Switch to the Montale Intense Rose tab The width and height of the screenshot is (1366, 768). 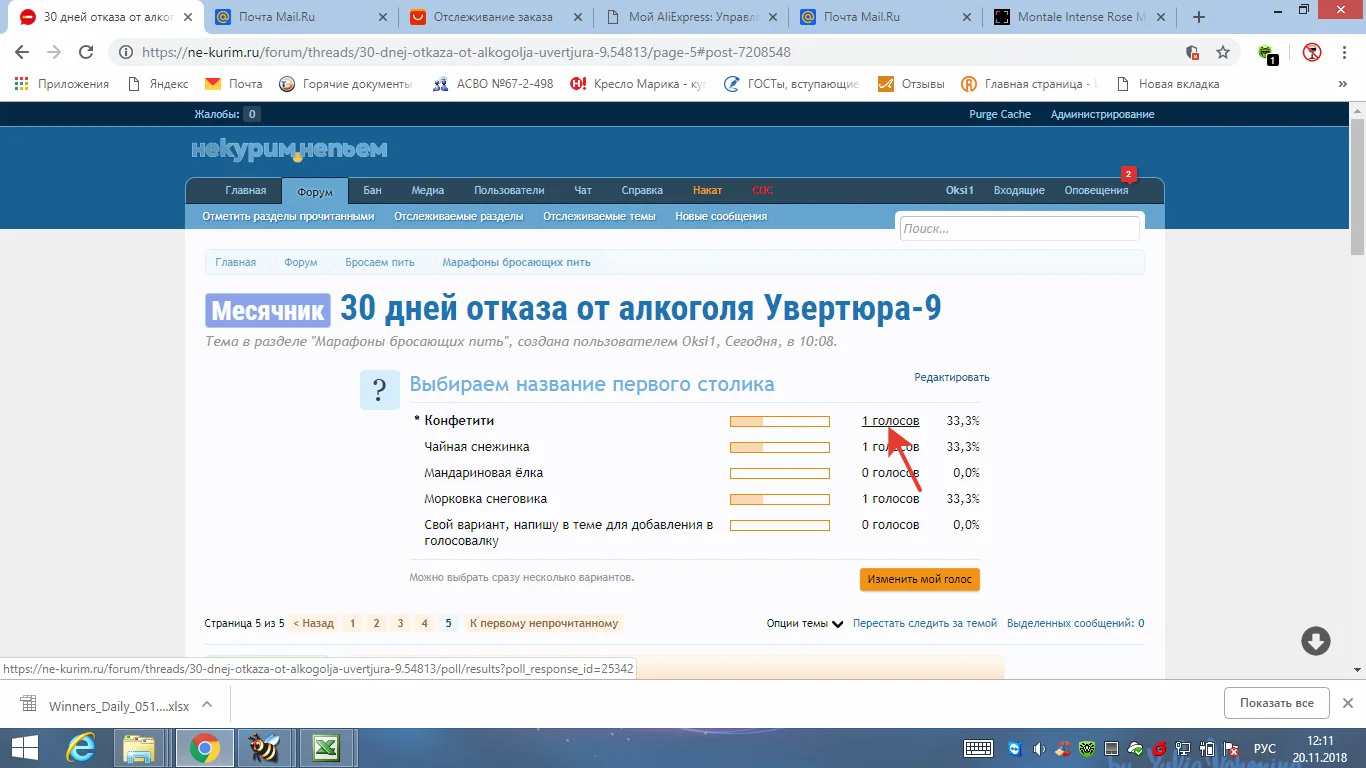click(1080, 17)
